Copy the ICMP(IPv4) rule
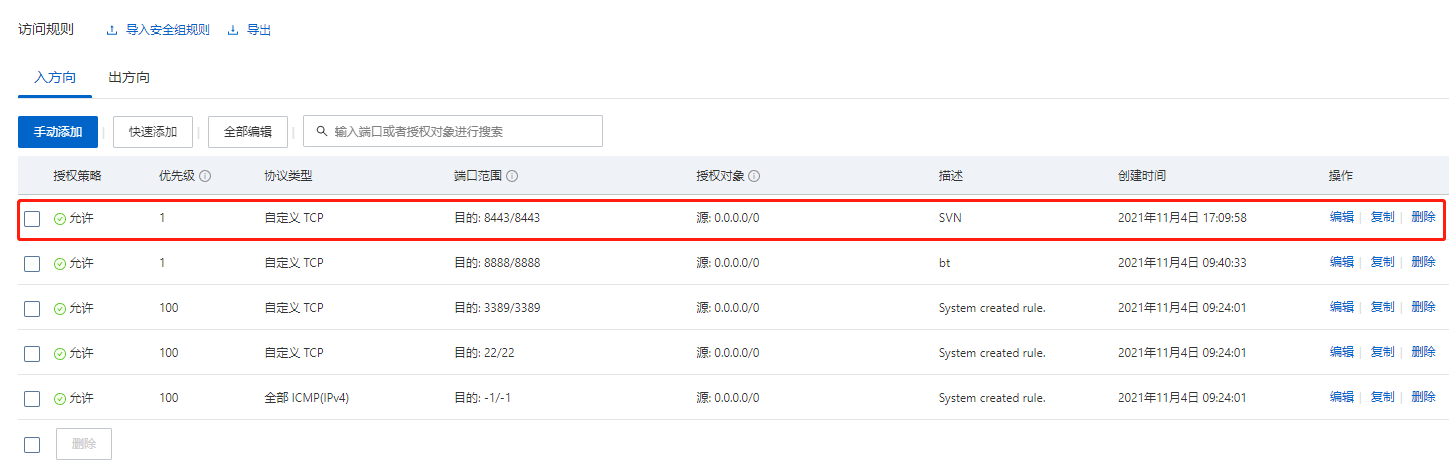The width and height of the screenshot is (1449, 470). coord(1383,397)
